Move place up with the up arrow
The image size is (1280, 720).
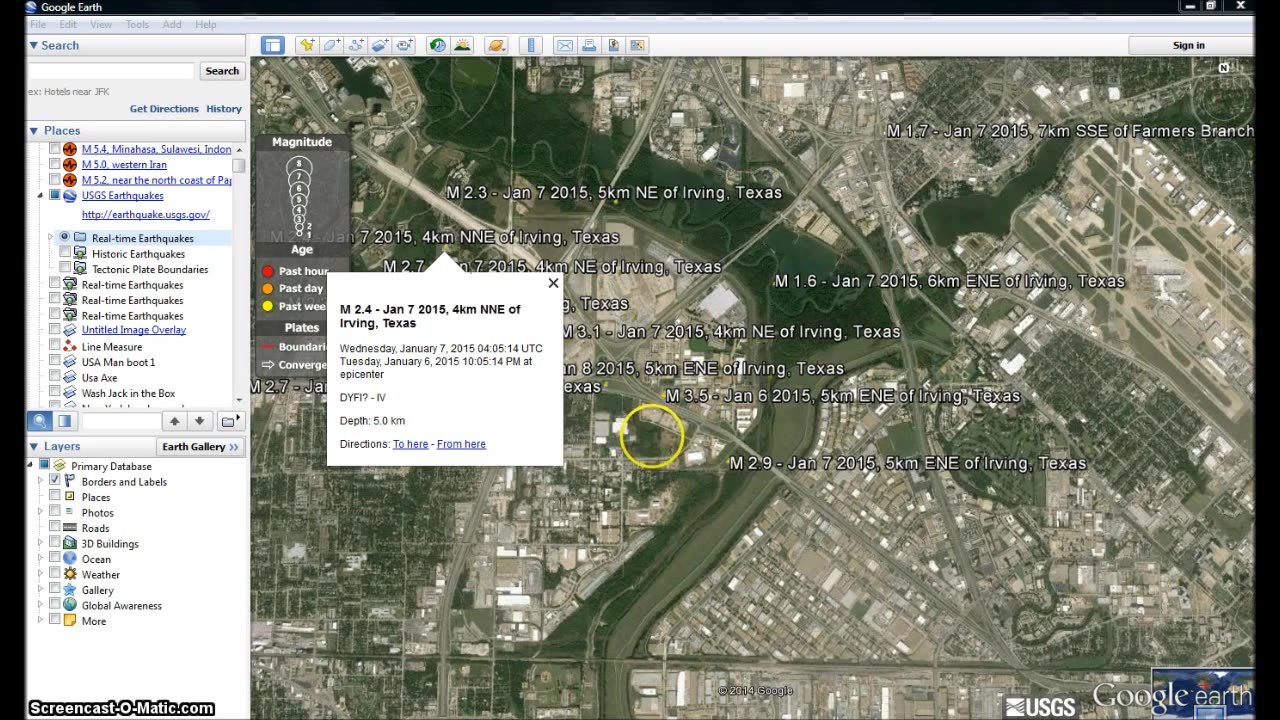pos(174,421)
